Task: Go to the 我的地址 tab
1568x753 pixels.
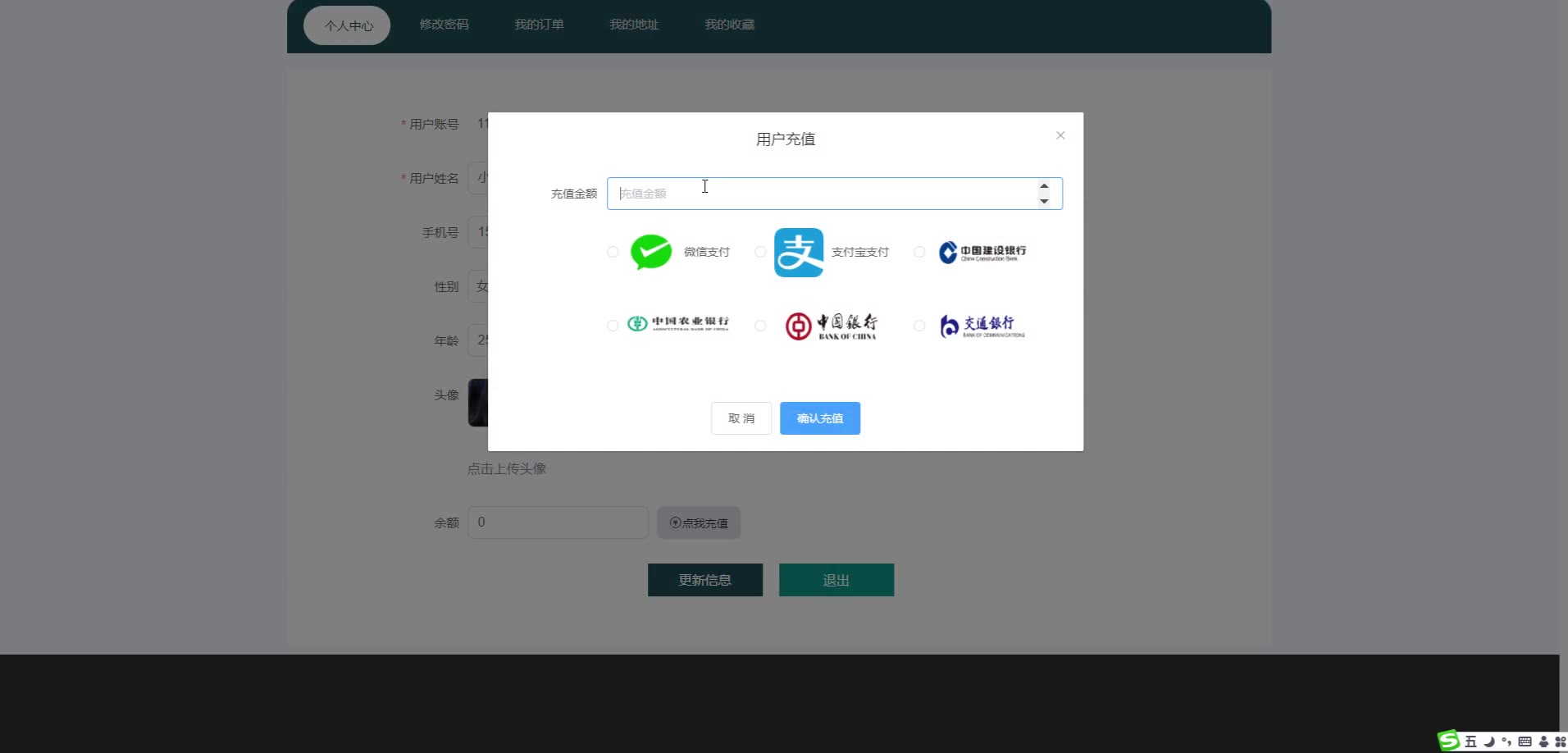Action: point(634,25)
